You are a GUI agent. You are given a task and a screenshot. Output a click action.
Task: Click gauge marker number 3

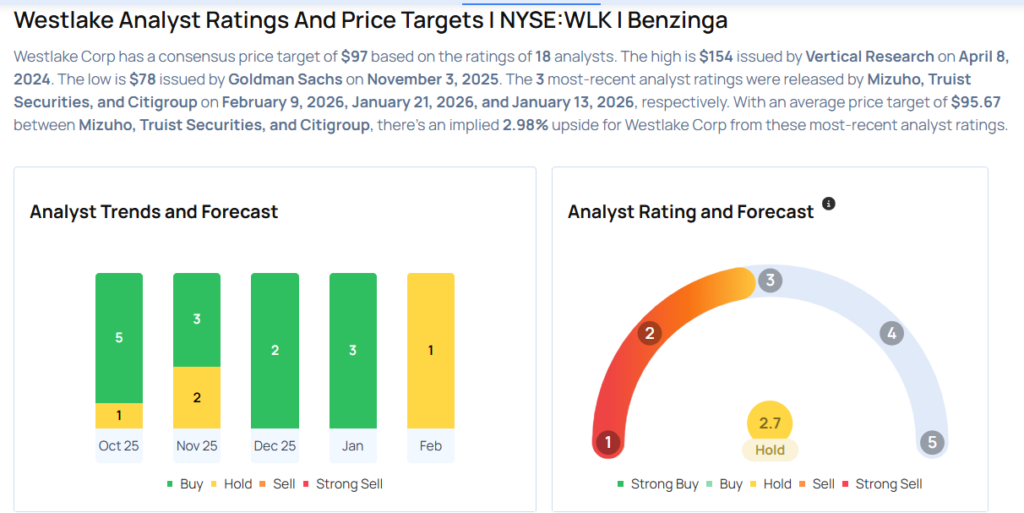pyautogui.click(x=769, y=280)
